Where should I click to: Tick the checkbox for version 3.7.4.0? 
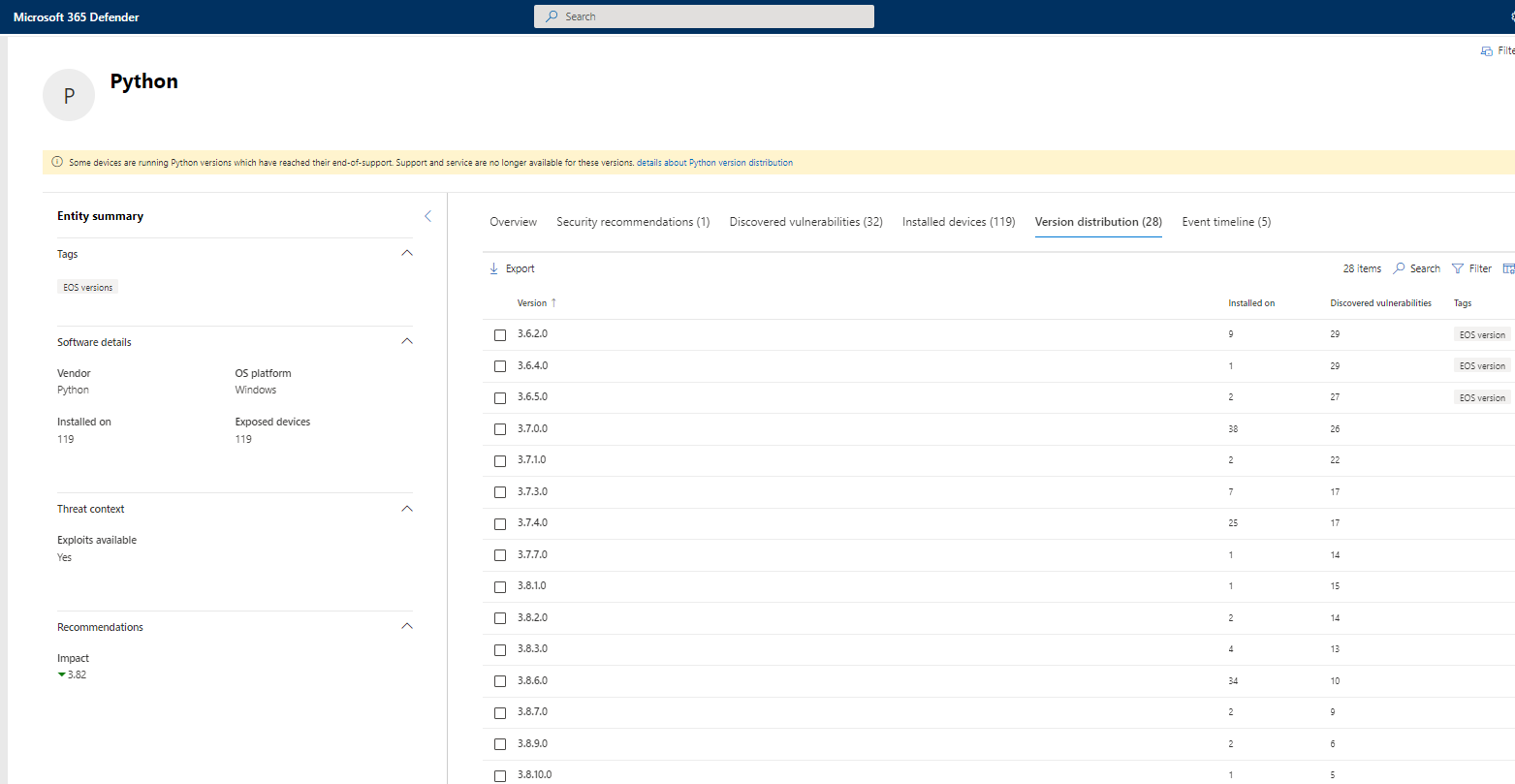[x=500, y=523]
